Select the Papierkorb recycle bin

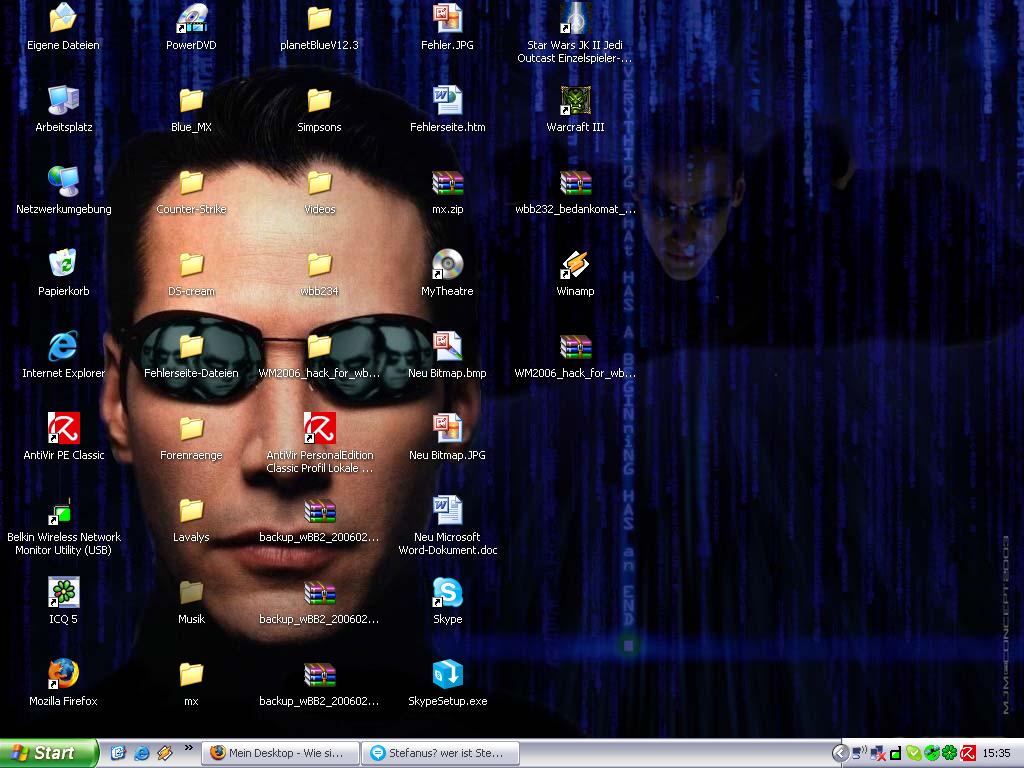click(63, 264)
